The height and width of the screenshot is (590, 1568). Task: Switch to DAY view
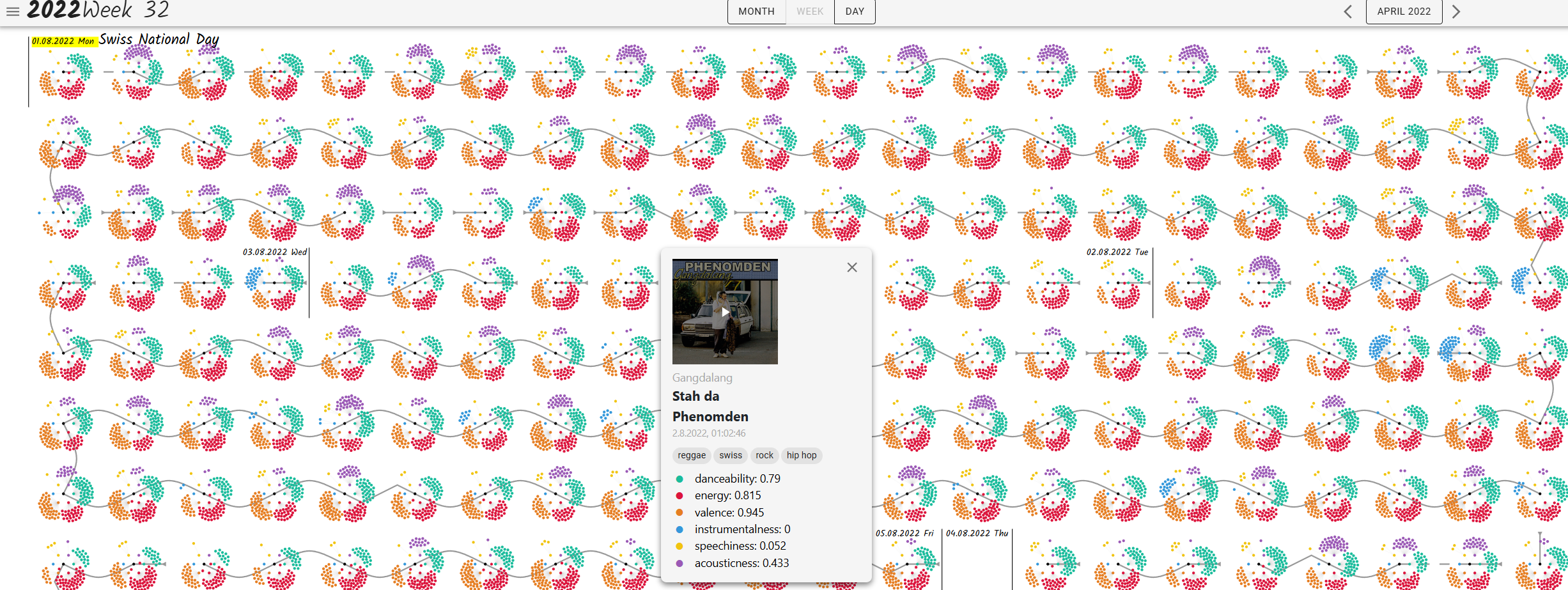[x=855, y=12]
